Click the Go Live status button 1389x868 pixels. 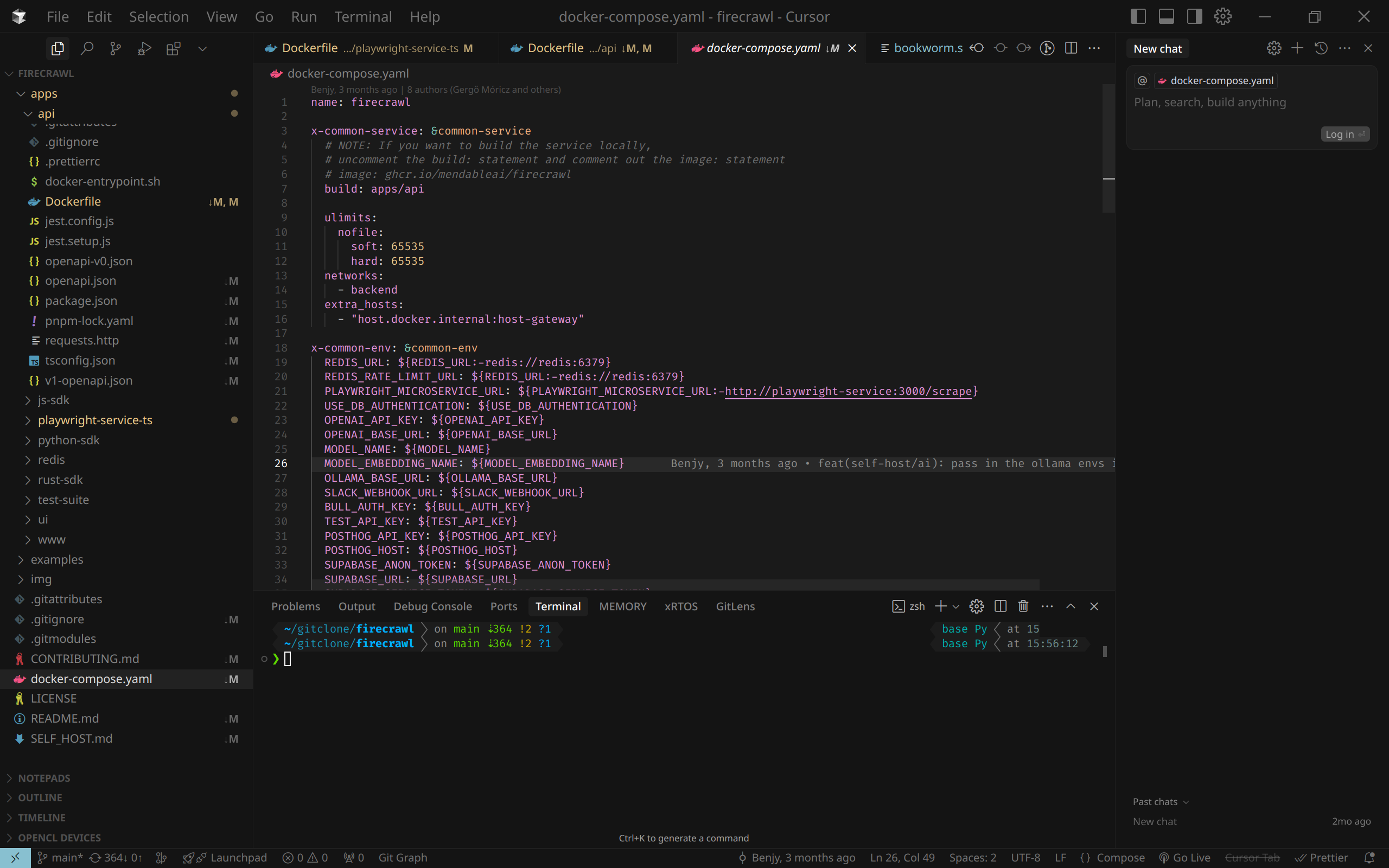[1184, 858]
